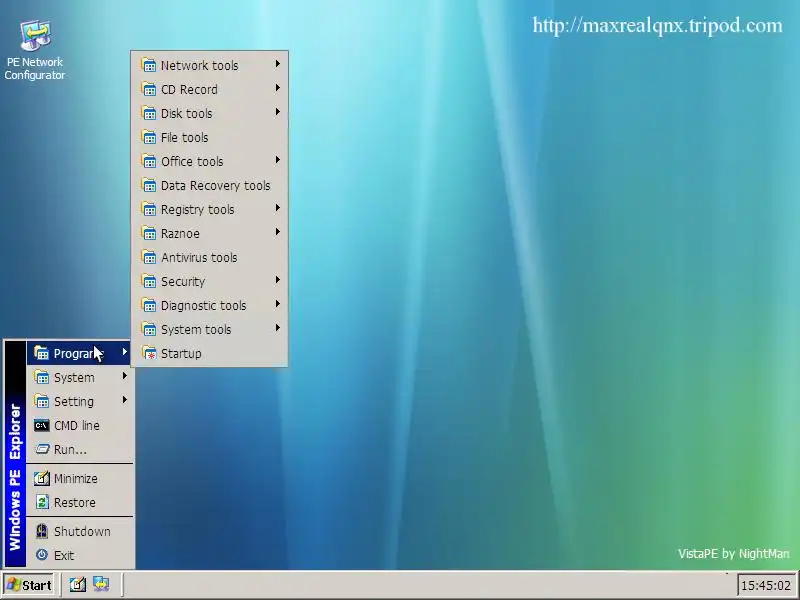Click the Diagnostic tools folder icon

(148, 305)
